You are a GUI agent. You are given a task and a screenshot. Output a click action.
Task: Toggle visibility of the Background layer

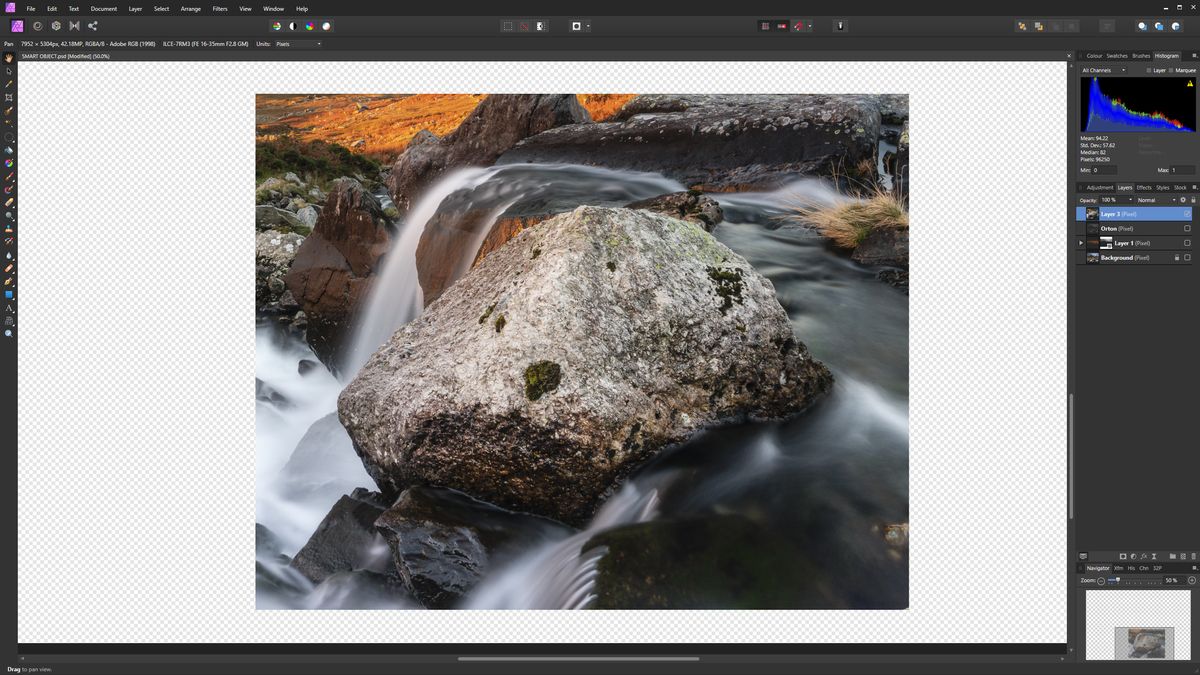[1187, 257]
